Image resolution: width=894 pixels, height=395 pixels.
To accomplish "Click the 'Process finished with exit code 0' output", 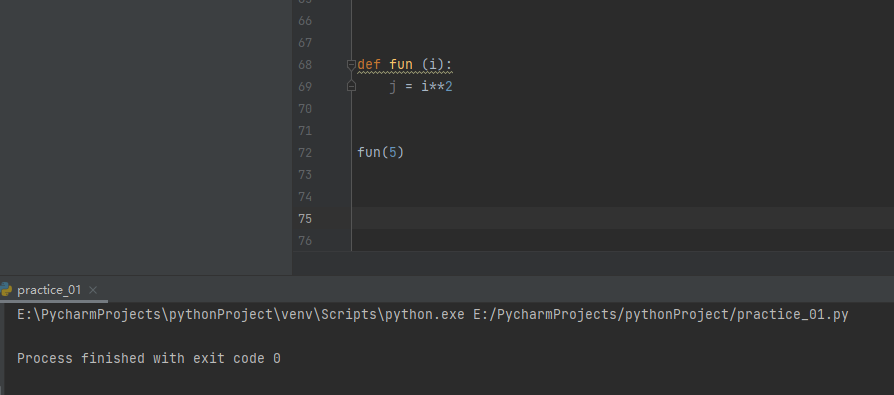I will pos(149,359).
